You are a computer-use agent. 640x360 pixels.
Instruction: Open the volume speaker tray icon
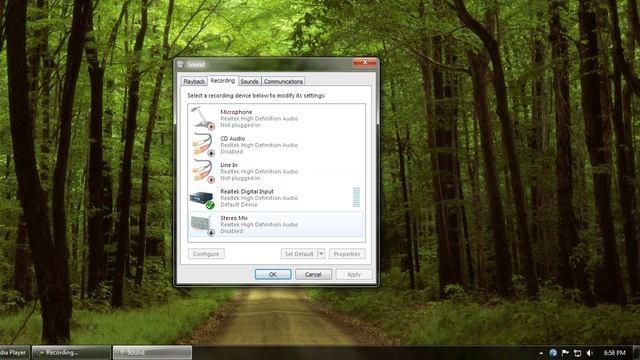tap(590, 353)
